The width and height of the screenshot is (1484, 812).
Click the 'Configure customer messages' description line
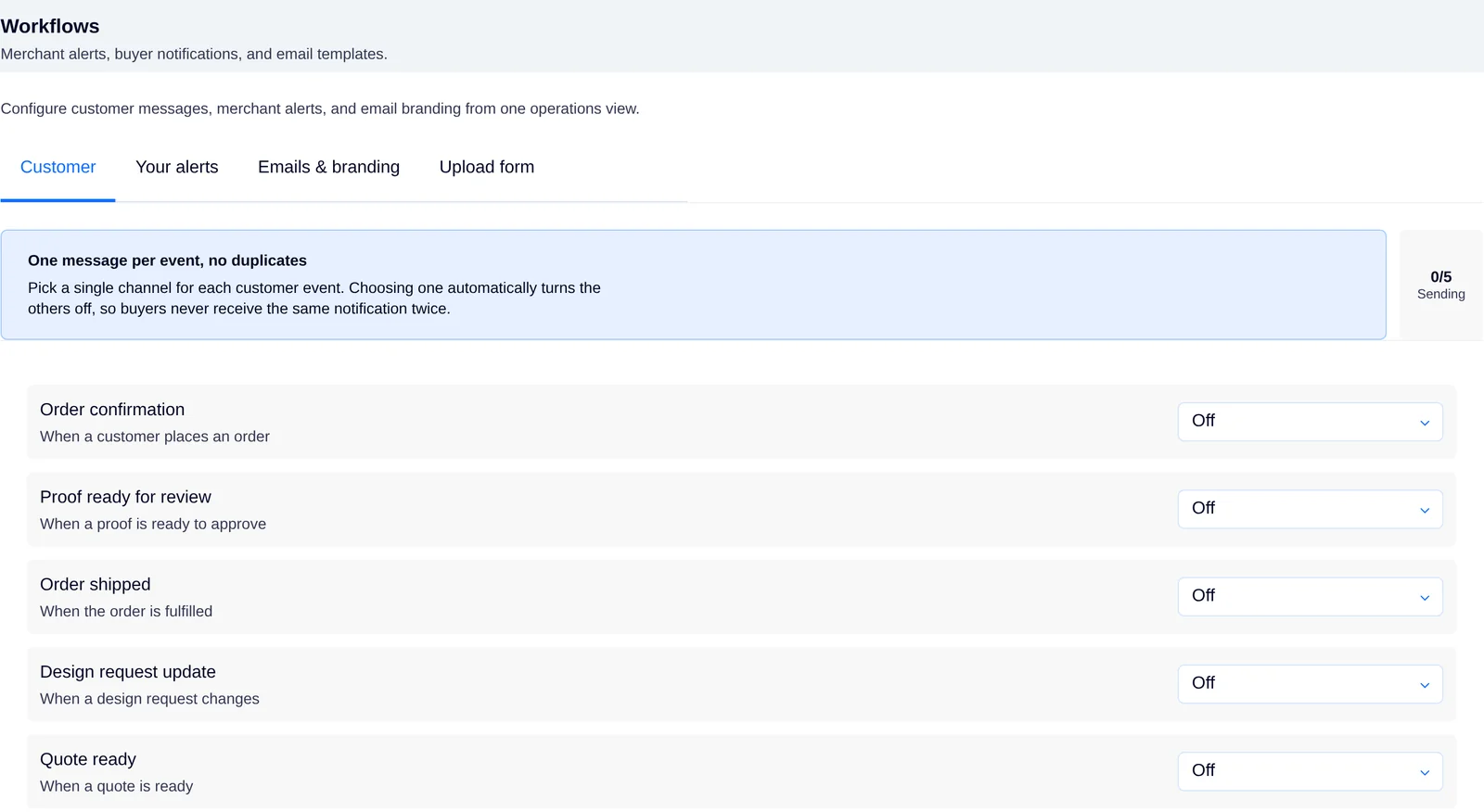(320, 108)
